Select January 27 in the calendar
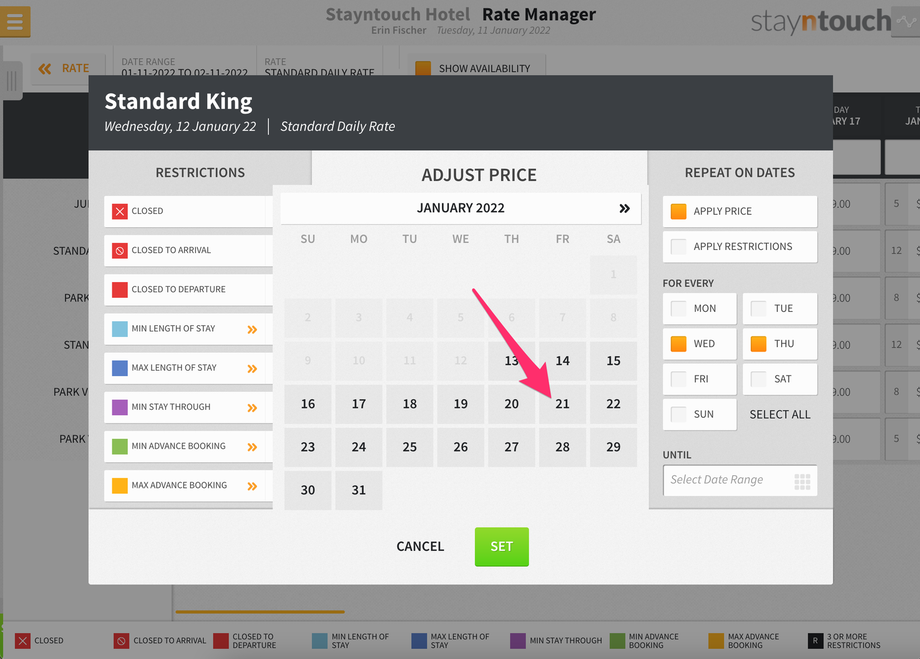Viewport: 920px width, 659px height. (512, 447)
